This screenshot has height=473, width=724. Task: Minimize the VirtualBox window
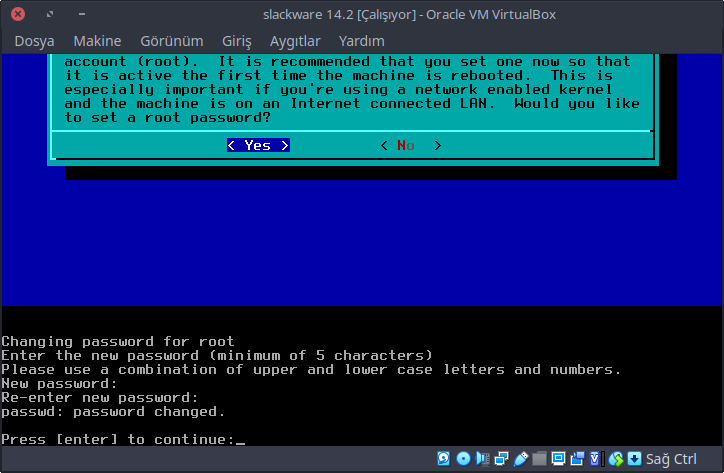(82, 14)
